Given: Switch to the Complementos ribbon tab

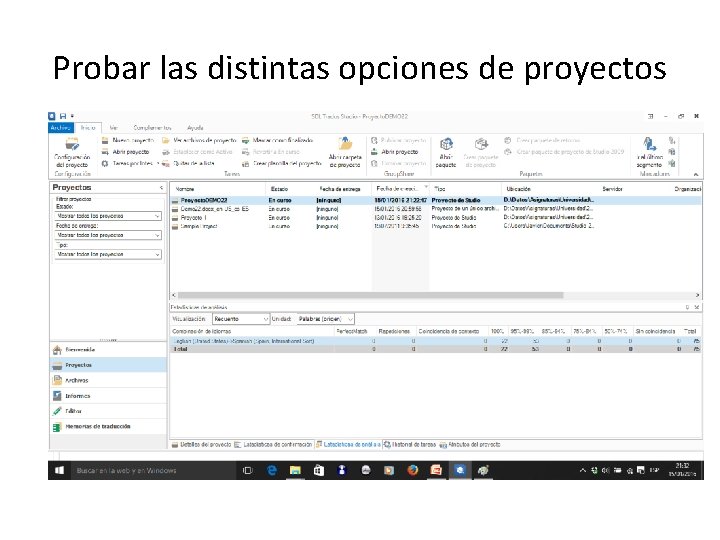Looking at the screenshot, I should point(152,128).
